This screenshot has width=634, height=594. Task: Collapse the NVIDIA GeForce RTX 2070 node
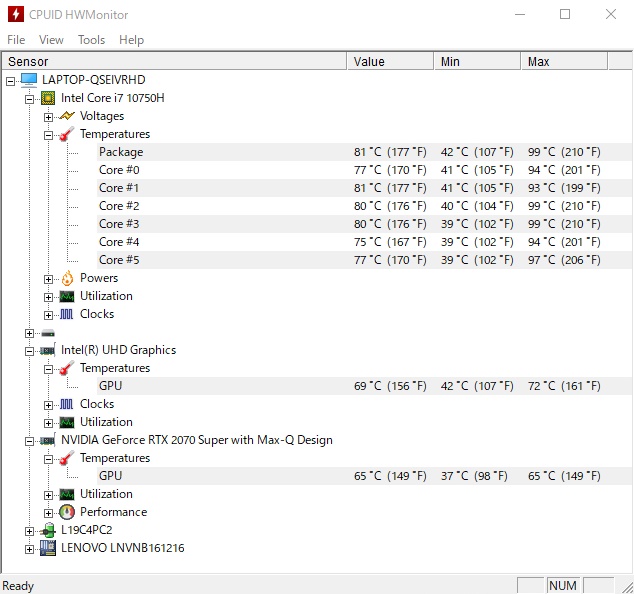pos(30,441)
